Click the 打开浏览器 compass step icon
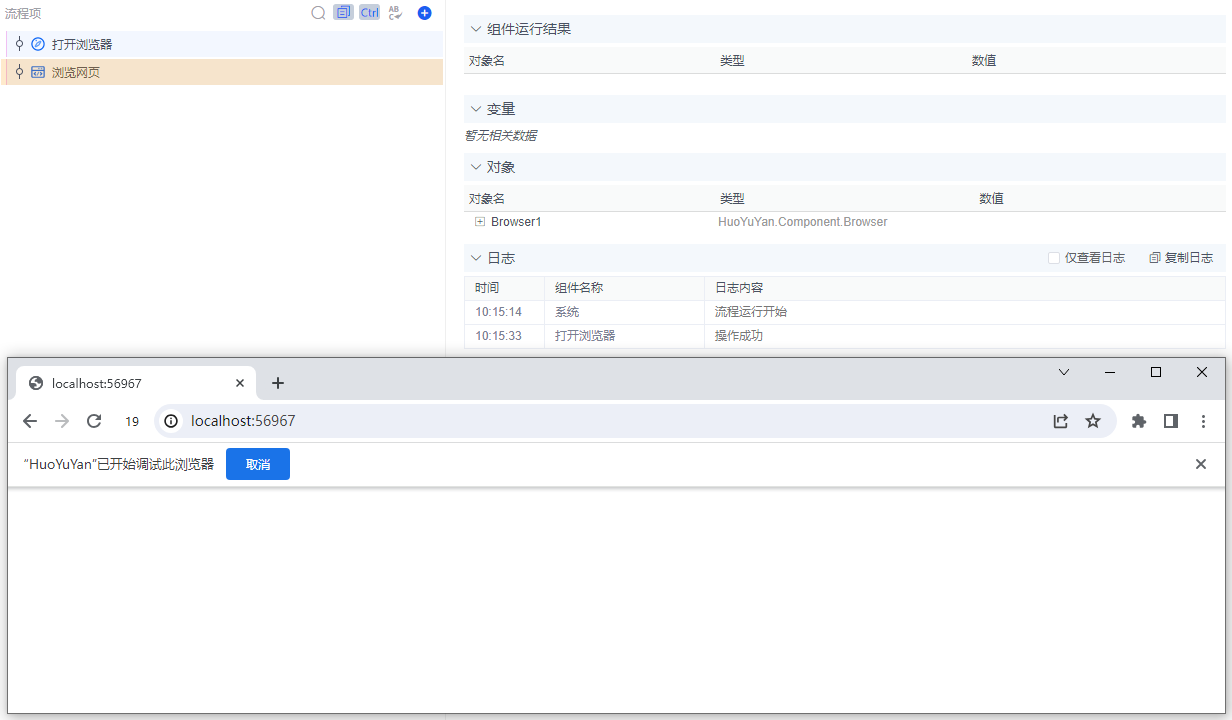 pos(39,44)
